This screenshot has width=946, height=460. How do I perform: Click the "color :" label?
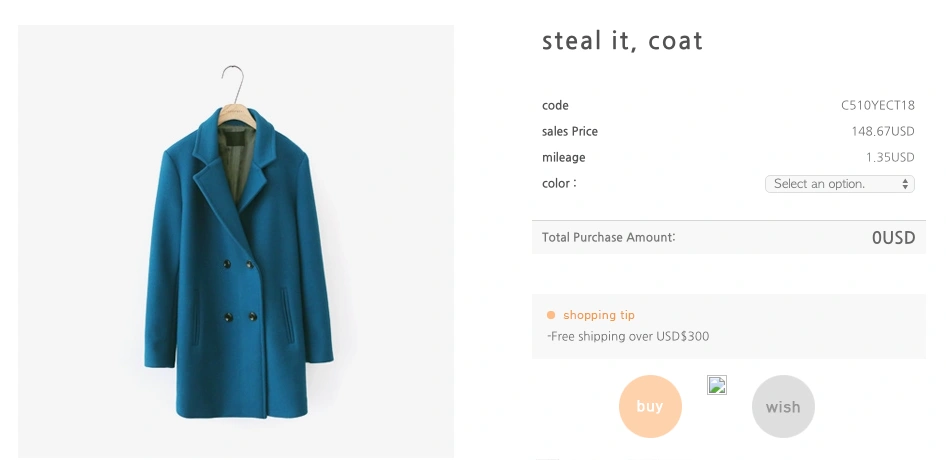point(559,184)
